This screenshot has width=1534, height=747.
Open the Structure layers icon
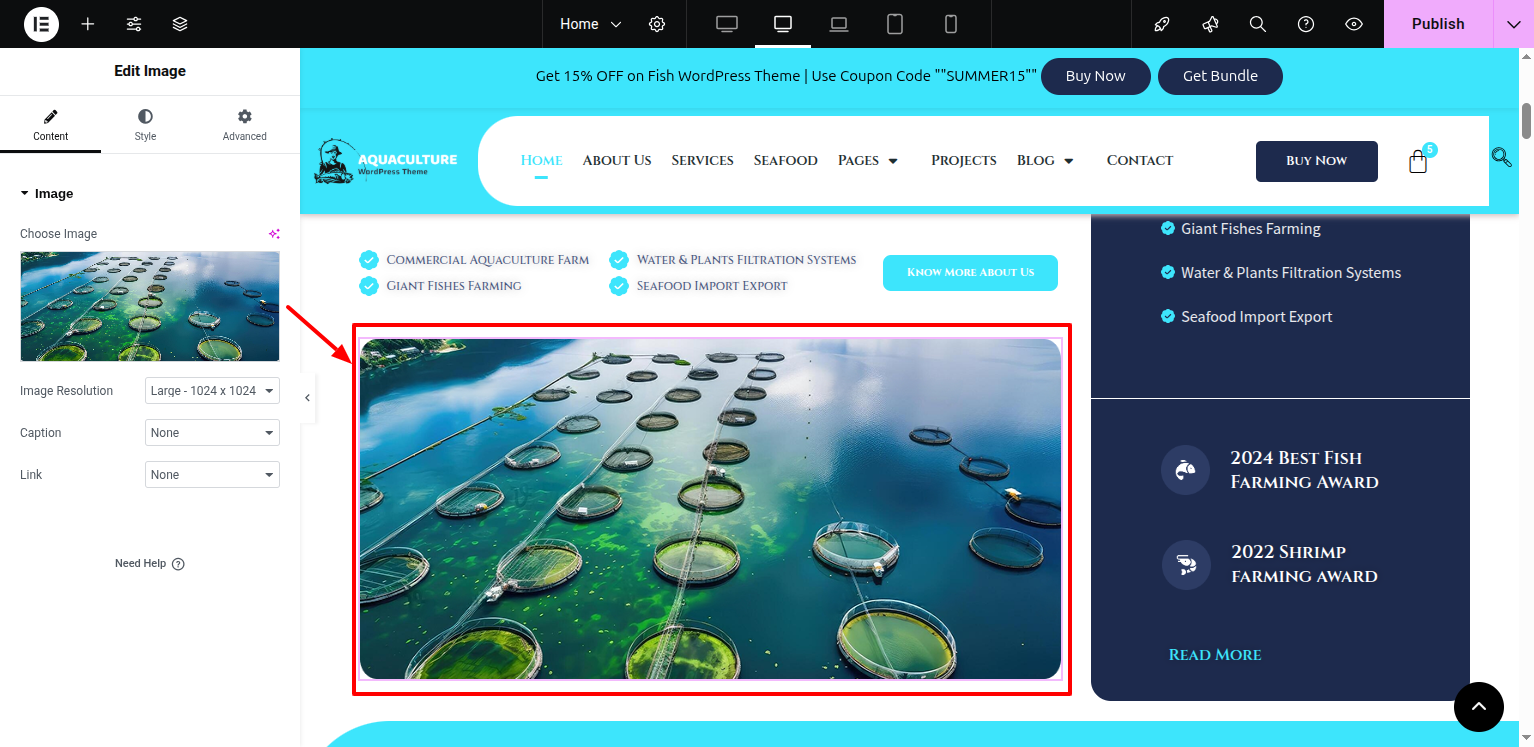pyautogui.click(x=180, y=24)
